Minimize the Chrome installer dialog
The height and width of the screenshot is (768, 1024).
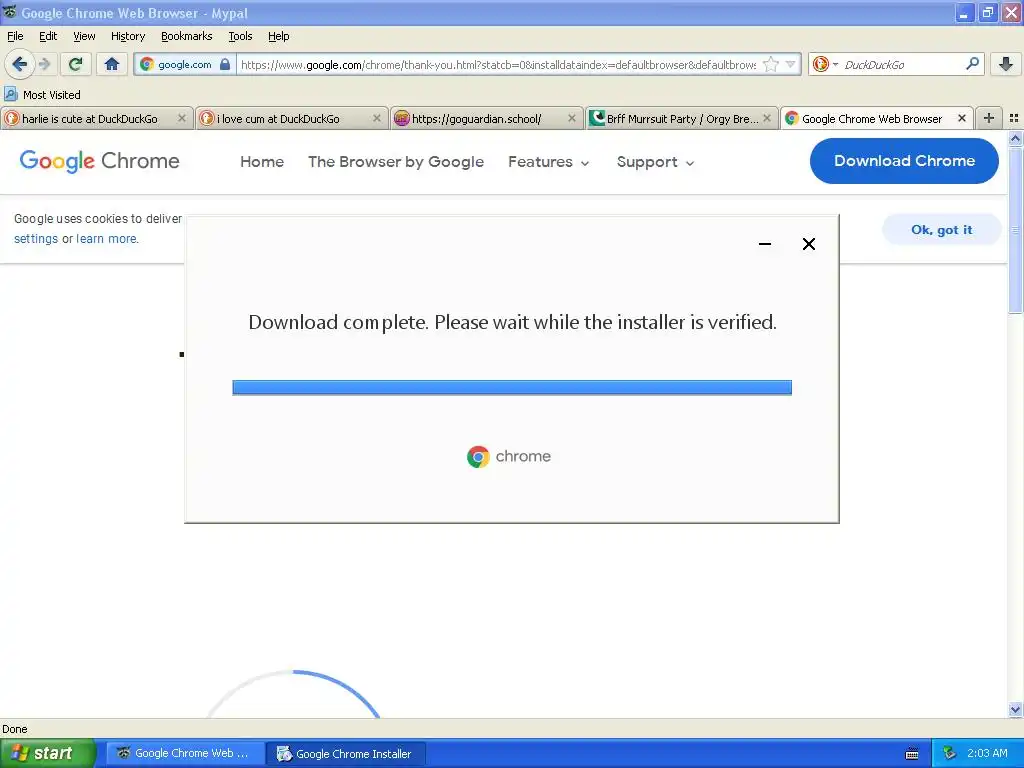765,244
